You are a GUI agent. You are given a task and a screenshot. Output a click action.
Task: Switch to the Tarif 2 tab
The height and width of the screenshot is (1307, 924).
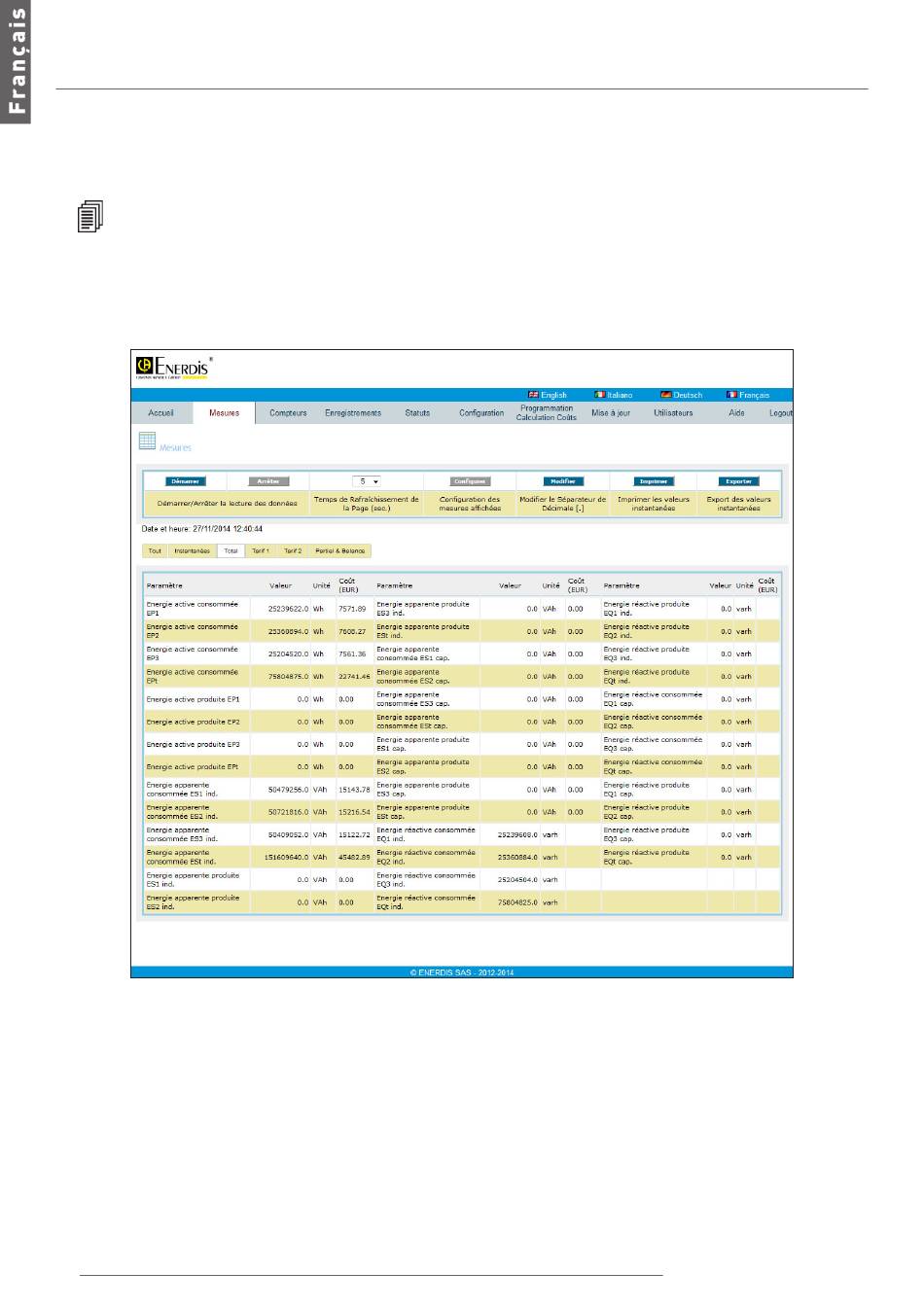pyautogui.click(x=293, y=551)
